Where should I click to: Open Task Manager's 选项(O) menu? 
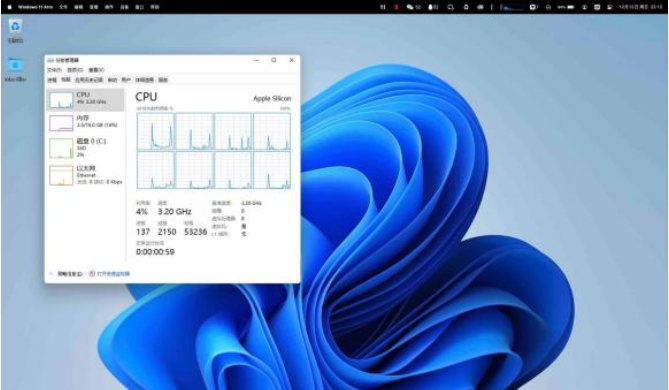point(75,70)
